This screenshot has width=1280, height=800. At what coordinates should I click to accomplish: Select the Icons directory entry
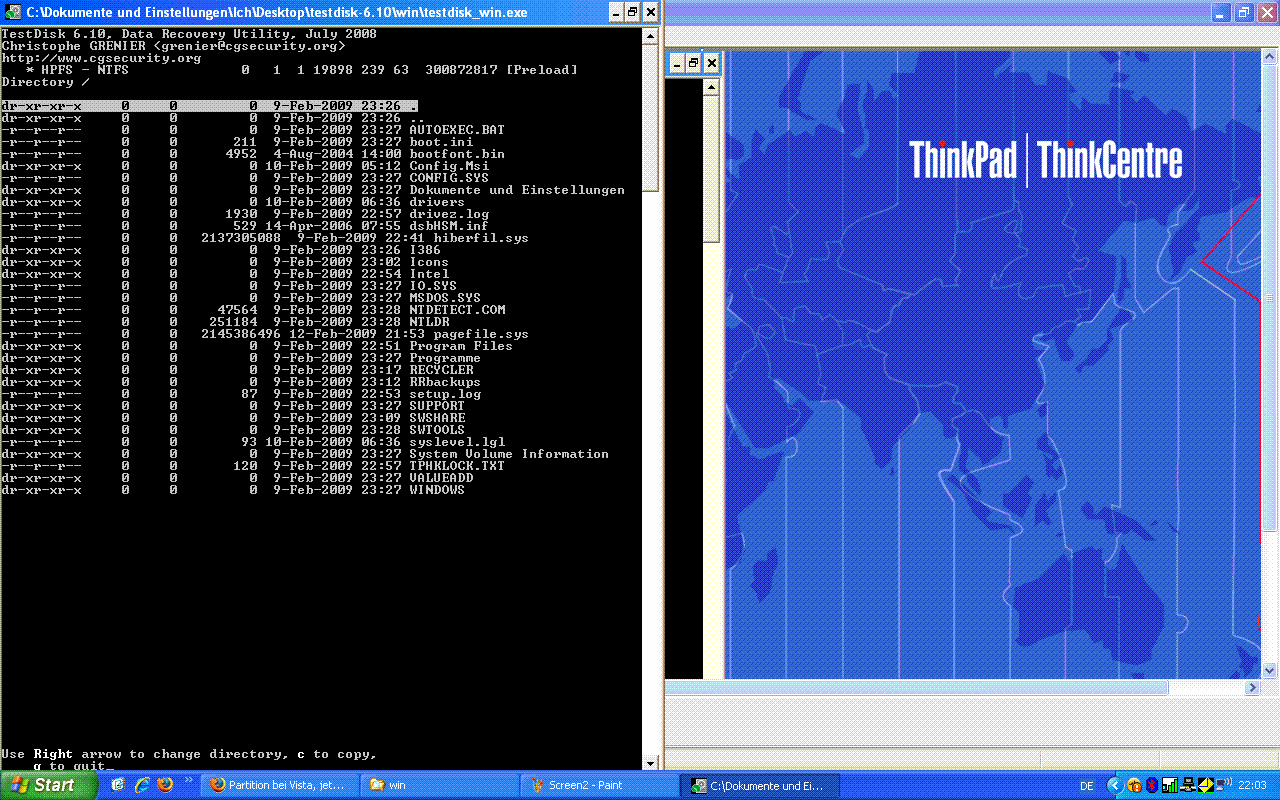coord(225,262)
